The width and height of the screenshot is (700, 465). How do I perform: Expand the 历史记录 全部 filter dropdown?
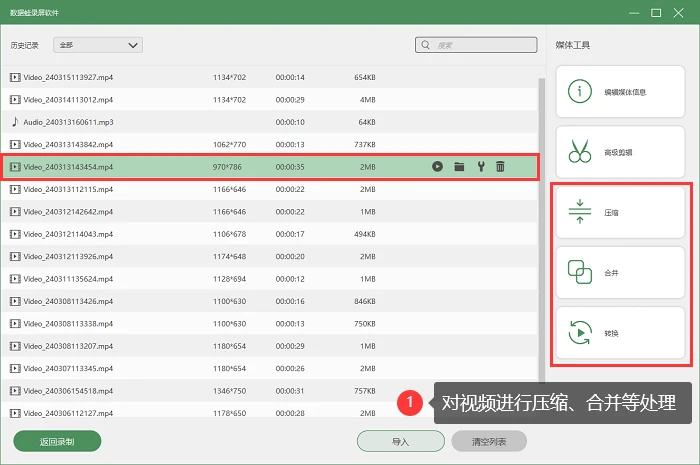tap(98, 45)
